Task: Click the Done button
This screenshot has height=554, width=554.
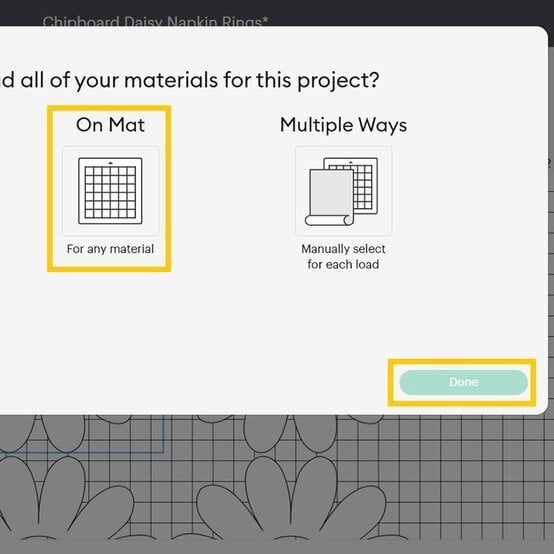Action: coord(463,382)
